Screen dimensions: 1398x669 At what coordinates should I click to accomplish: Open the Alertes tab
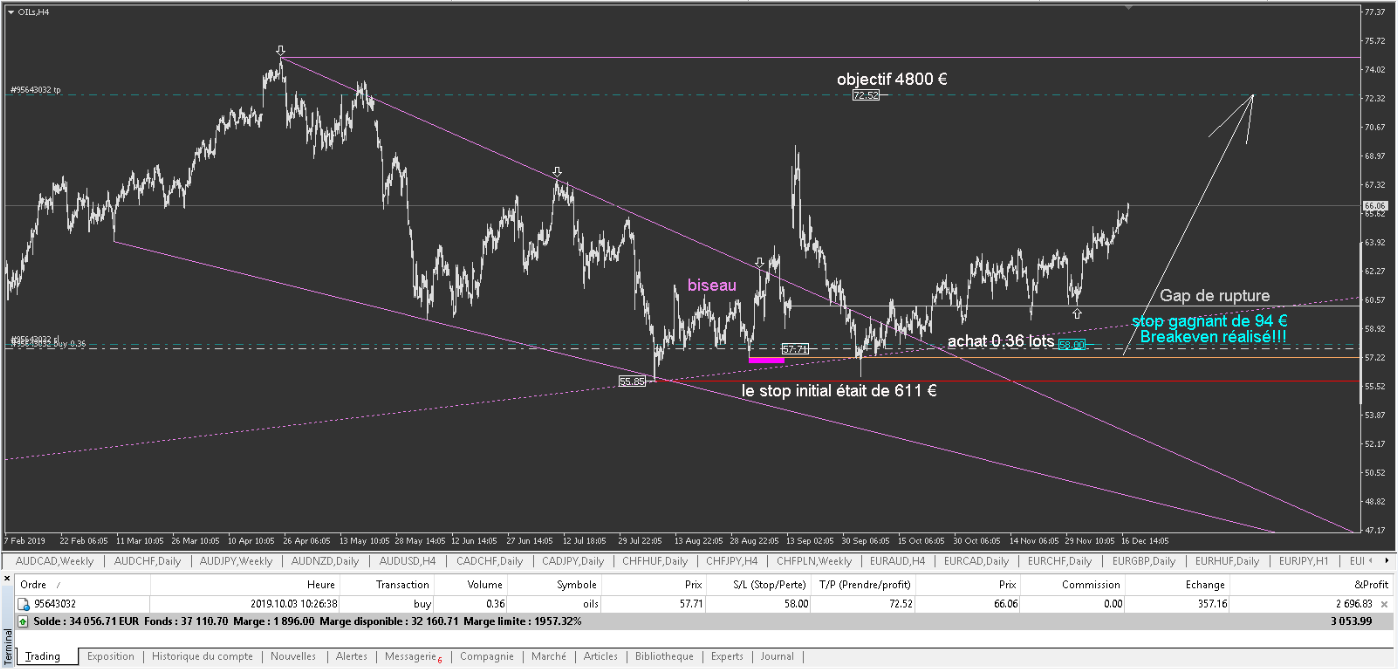click(x=351, y=657)
